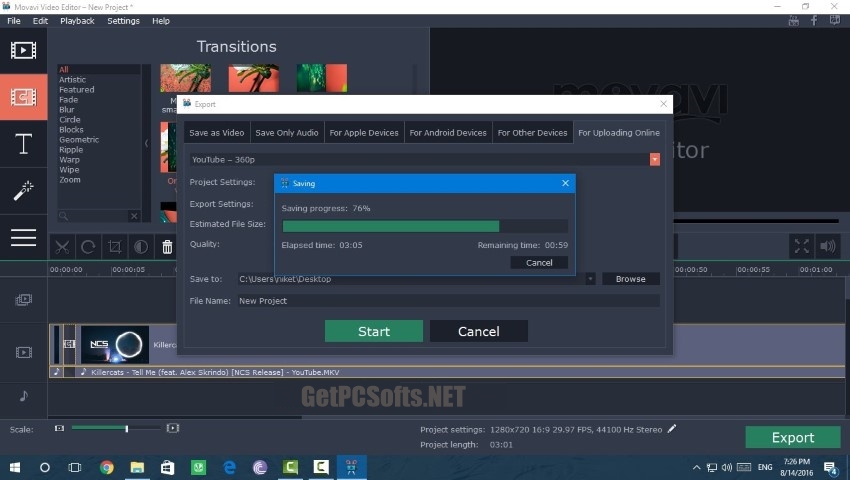This screenshot has height=480, width=850.
Task: Click the scissors Split tool
Action: coord(62,247)
